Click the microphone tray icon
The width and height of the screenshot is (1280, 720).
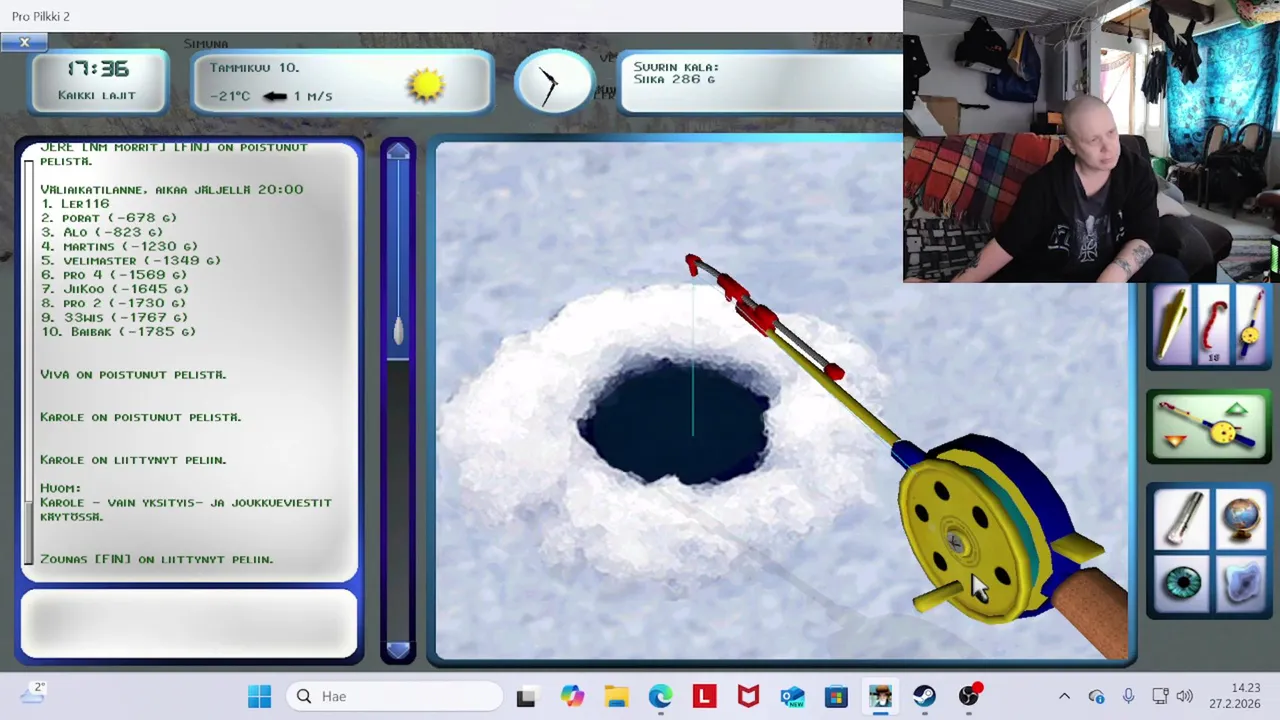[x=1128, y=696]
